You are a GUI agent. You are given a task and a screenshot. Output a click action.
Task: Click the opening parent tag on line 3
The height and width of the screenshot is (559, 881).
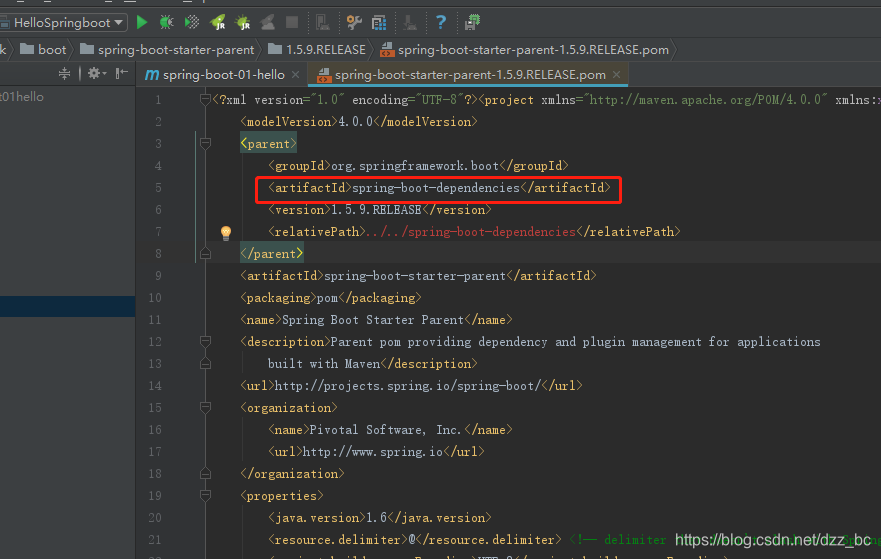coord(269,144)
